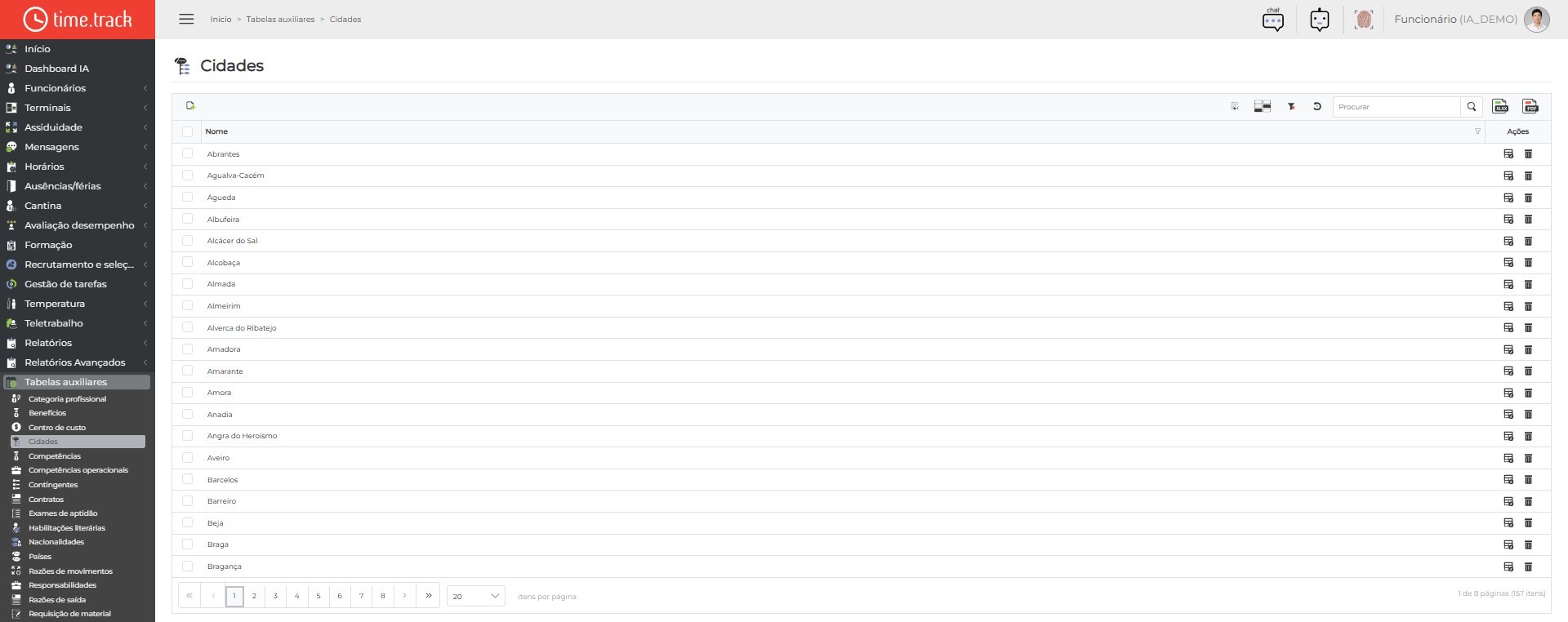Select the Amarante row checkbox
The height and width of the screenshot is (622, 1568).
coord(188,371)
